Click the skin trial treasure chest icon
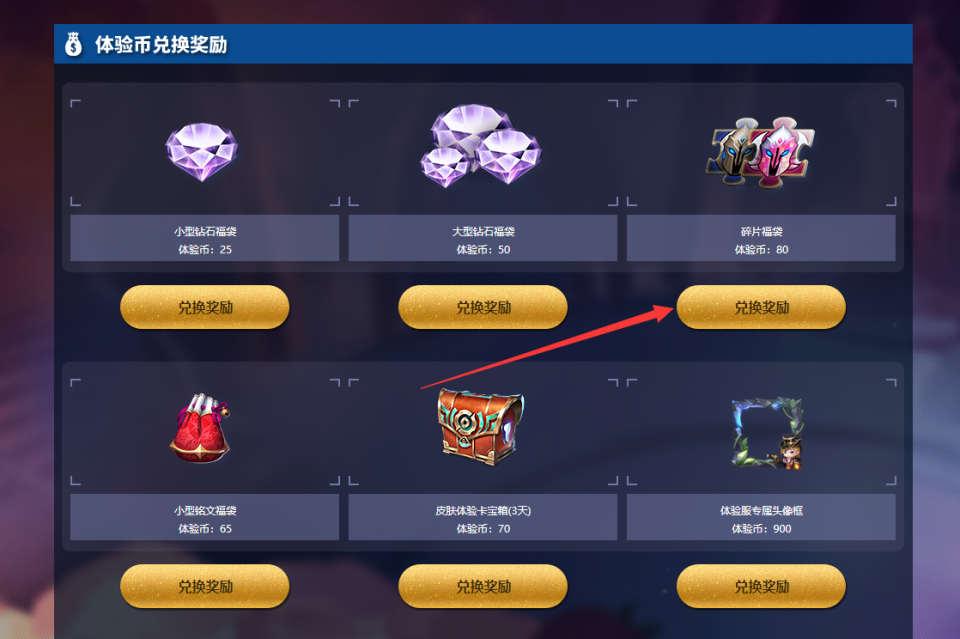 481,427
